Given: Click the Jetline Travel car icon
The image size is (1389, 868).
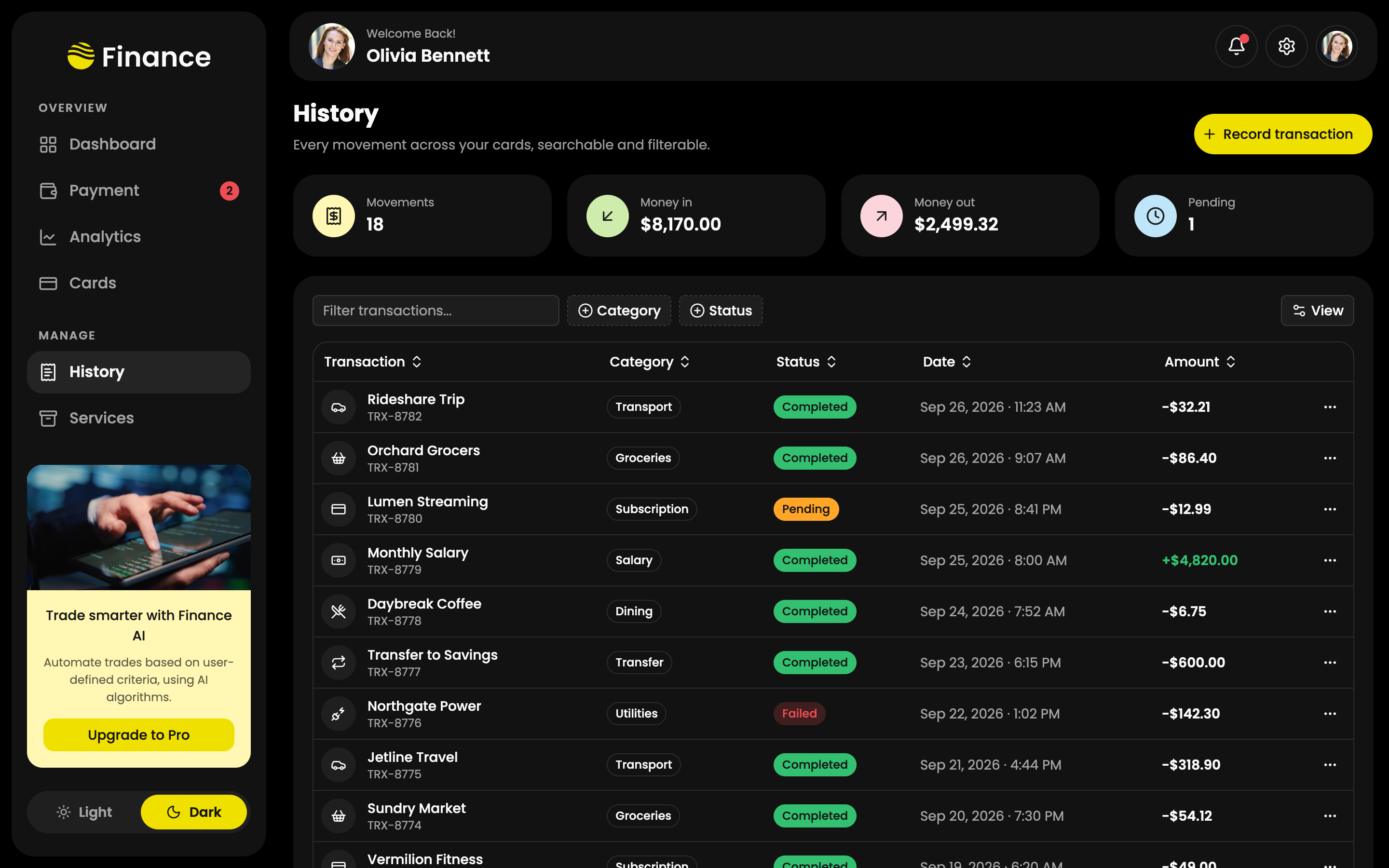Looking at the screenshot, I should tap(339, 765).
